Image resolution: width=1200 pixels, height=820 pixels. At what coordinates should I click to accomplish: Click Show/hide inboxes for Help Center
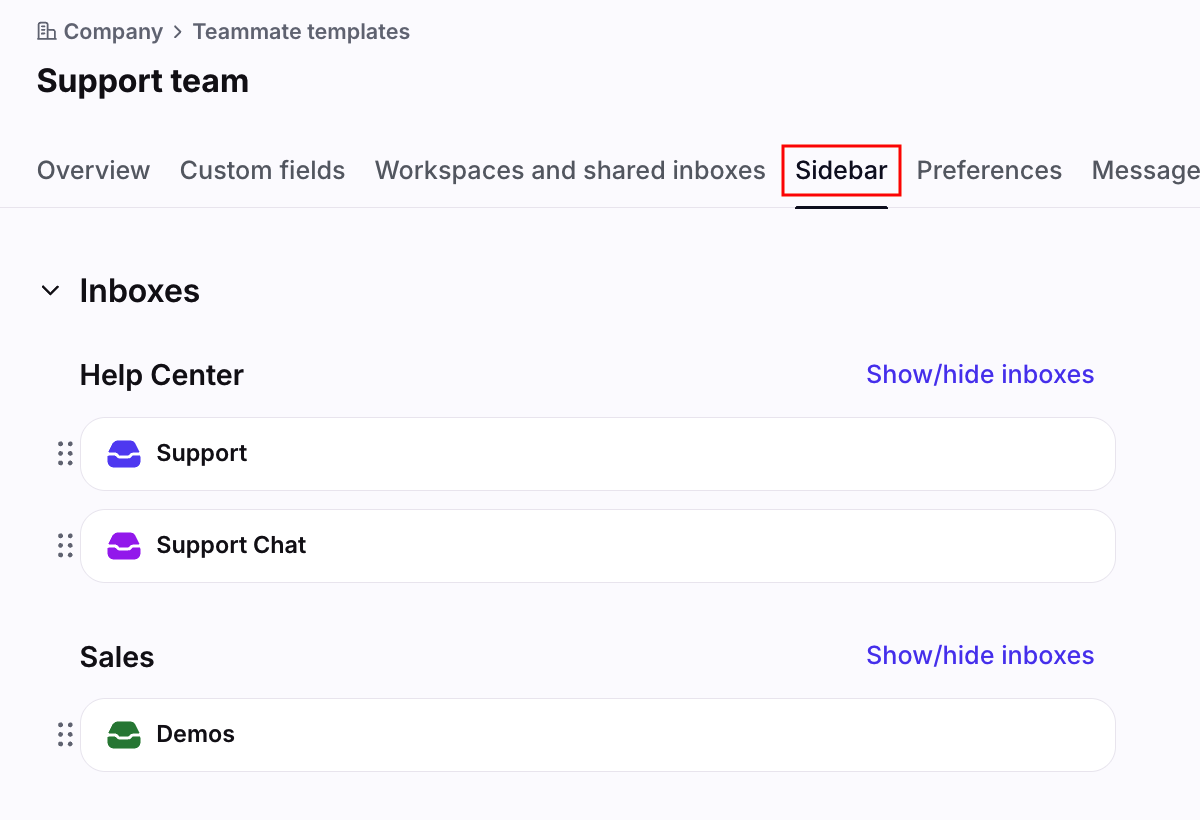(x=980, y=374)
